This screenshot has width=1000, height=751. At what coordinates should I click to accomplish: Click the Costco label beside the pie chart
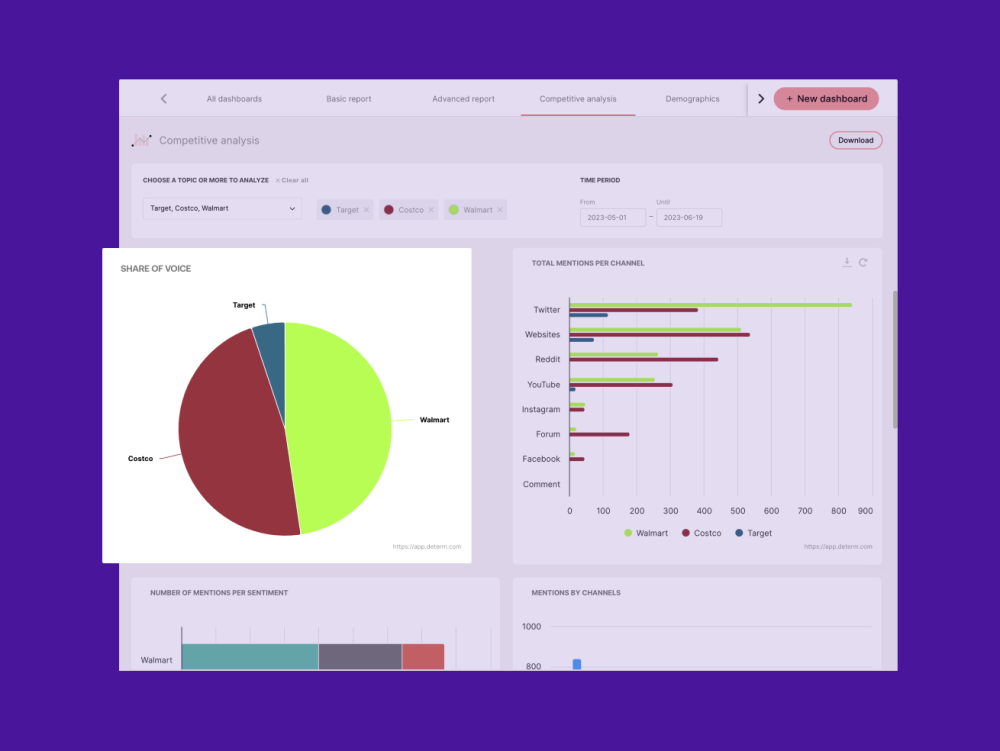[140, 458]
